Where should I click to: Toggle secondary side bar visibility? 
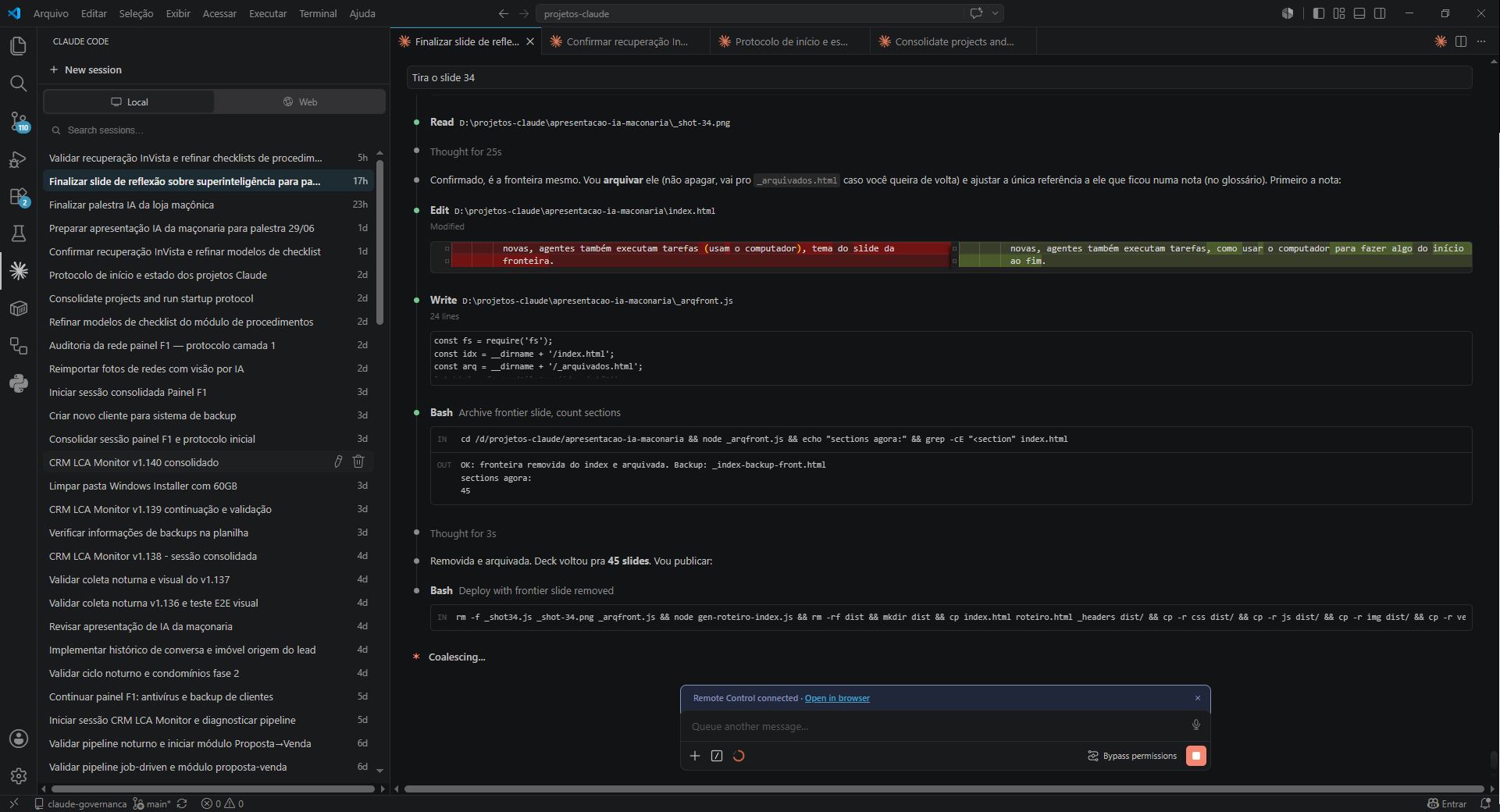1380,13
